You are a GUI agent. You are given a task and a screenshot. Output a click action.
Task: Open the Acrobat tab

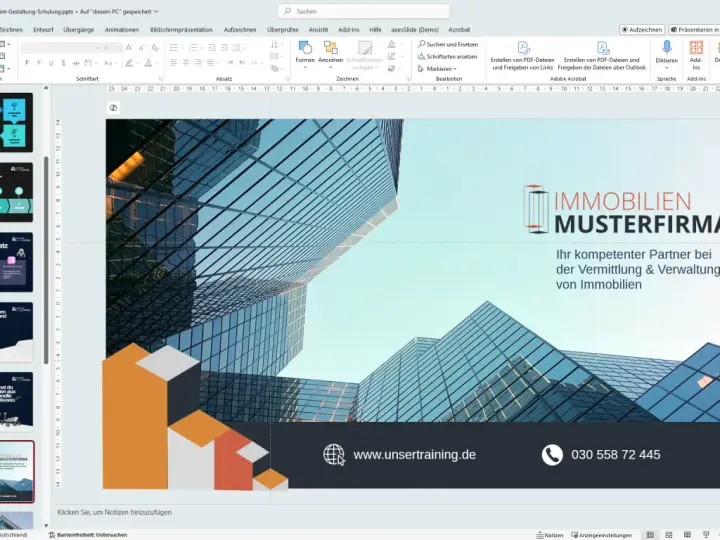(459, 30)
